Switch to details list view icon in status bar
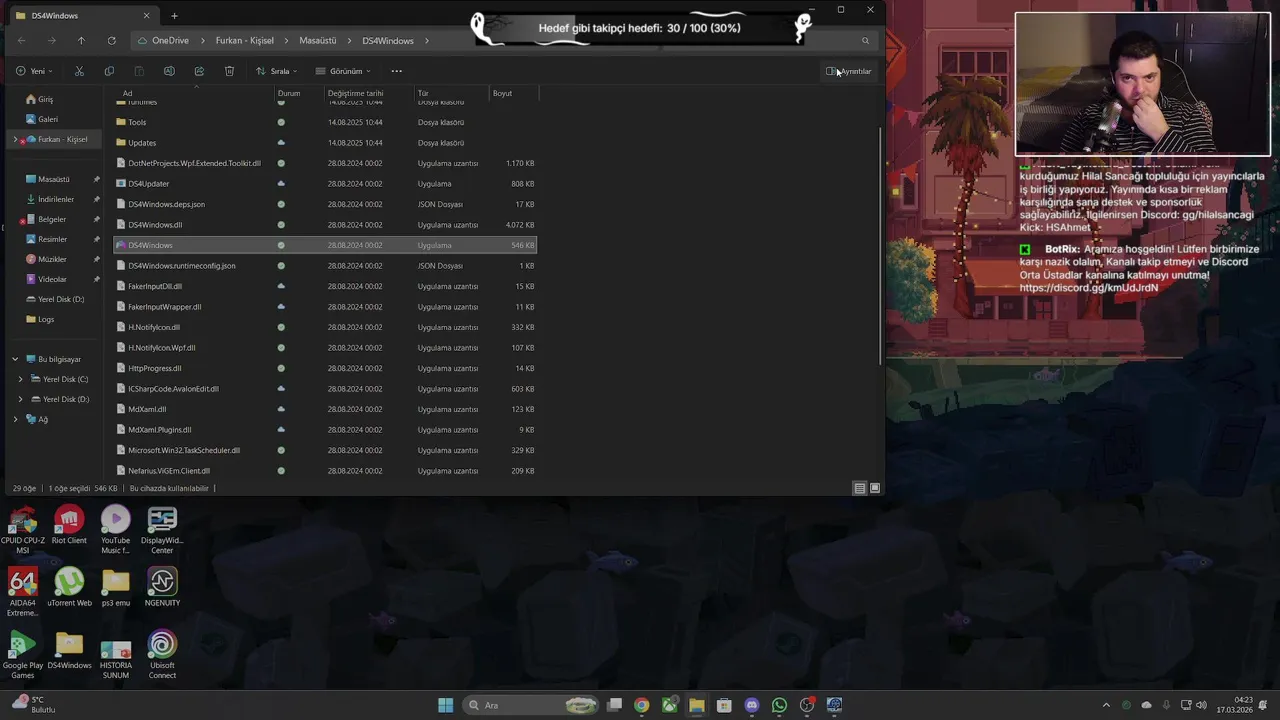The image size is (1280, 720). (x=859, y=488)
